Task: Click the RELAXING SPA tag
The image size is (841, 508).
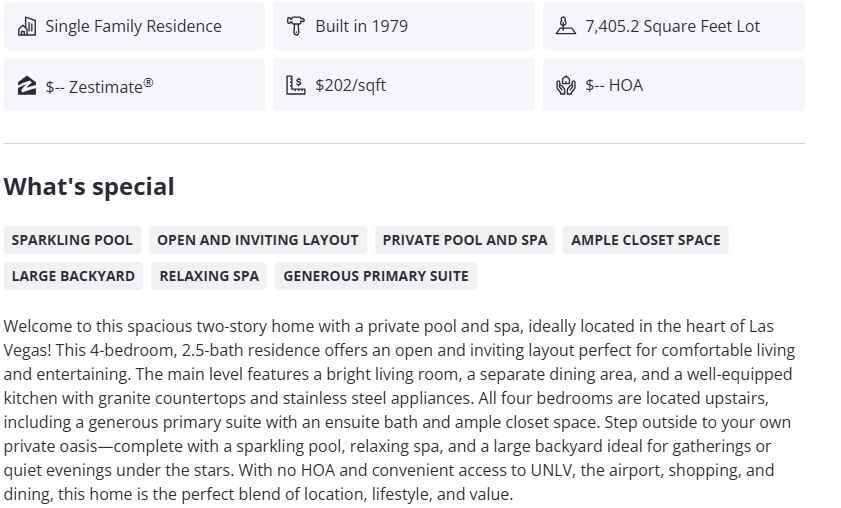Action: pos(209,276)
